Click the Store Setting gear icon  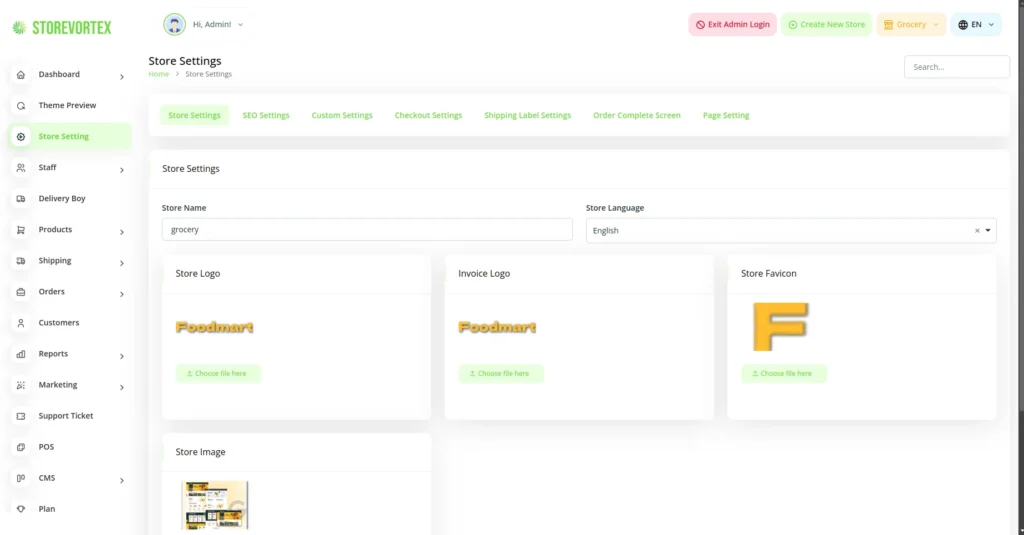tap(21, 137)
